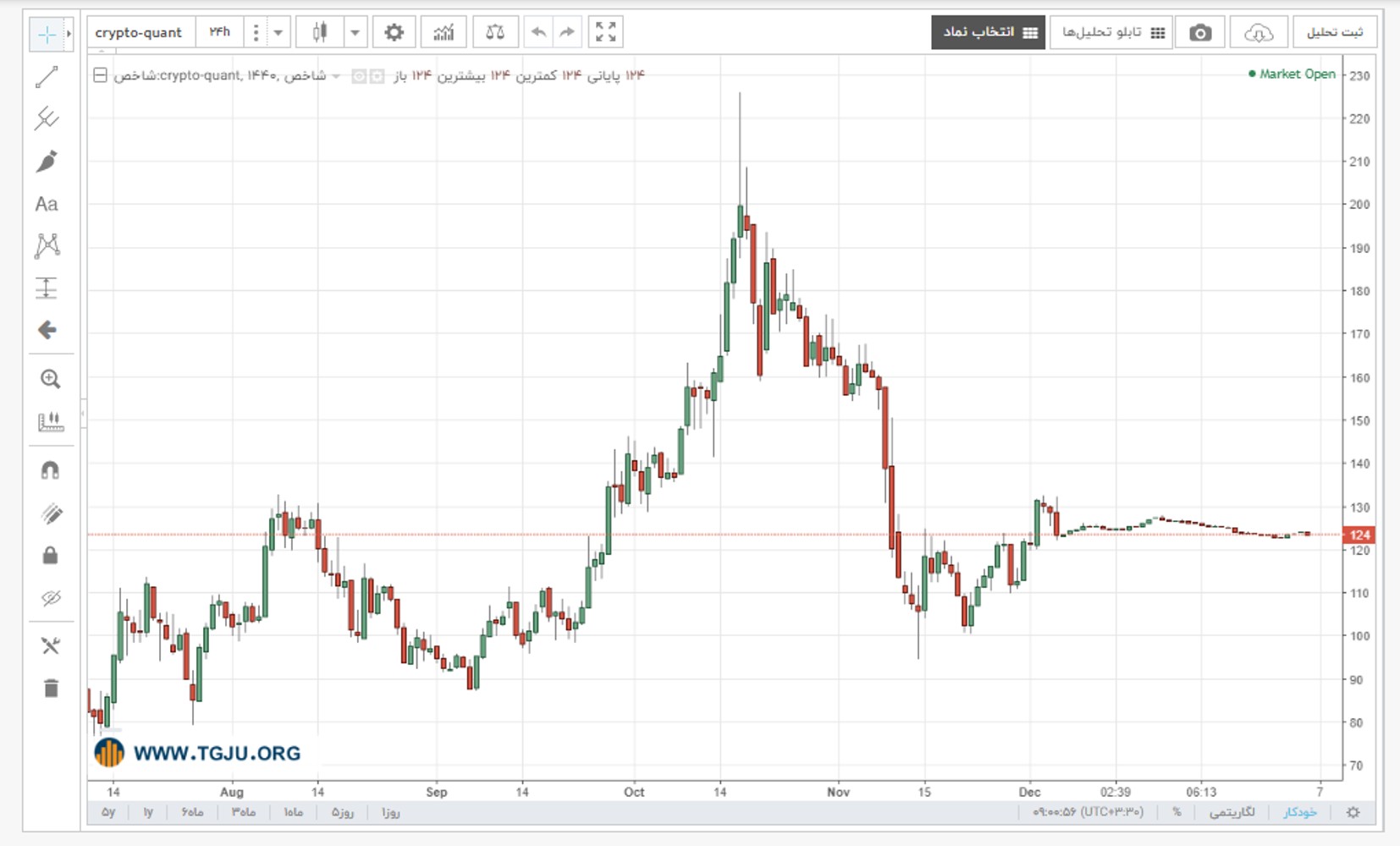This screenshot has width=1400, height=846.
Task: Show the 5y time range
Action: pyautogui.click(x=108, y=812)
